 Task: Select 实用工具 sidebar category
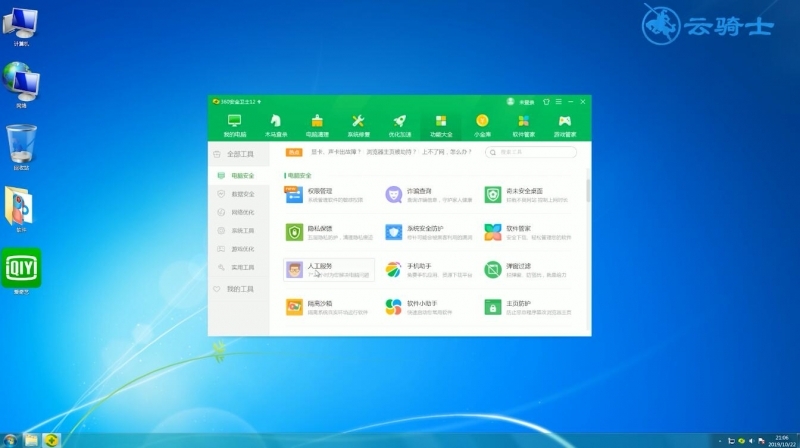tap(239, 267)
